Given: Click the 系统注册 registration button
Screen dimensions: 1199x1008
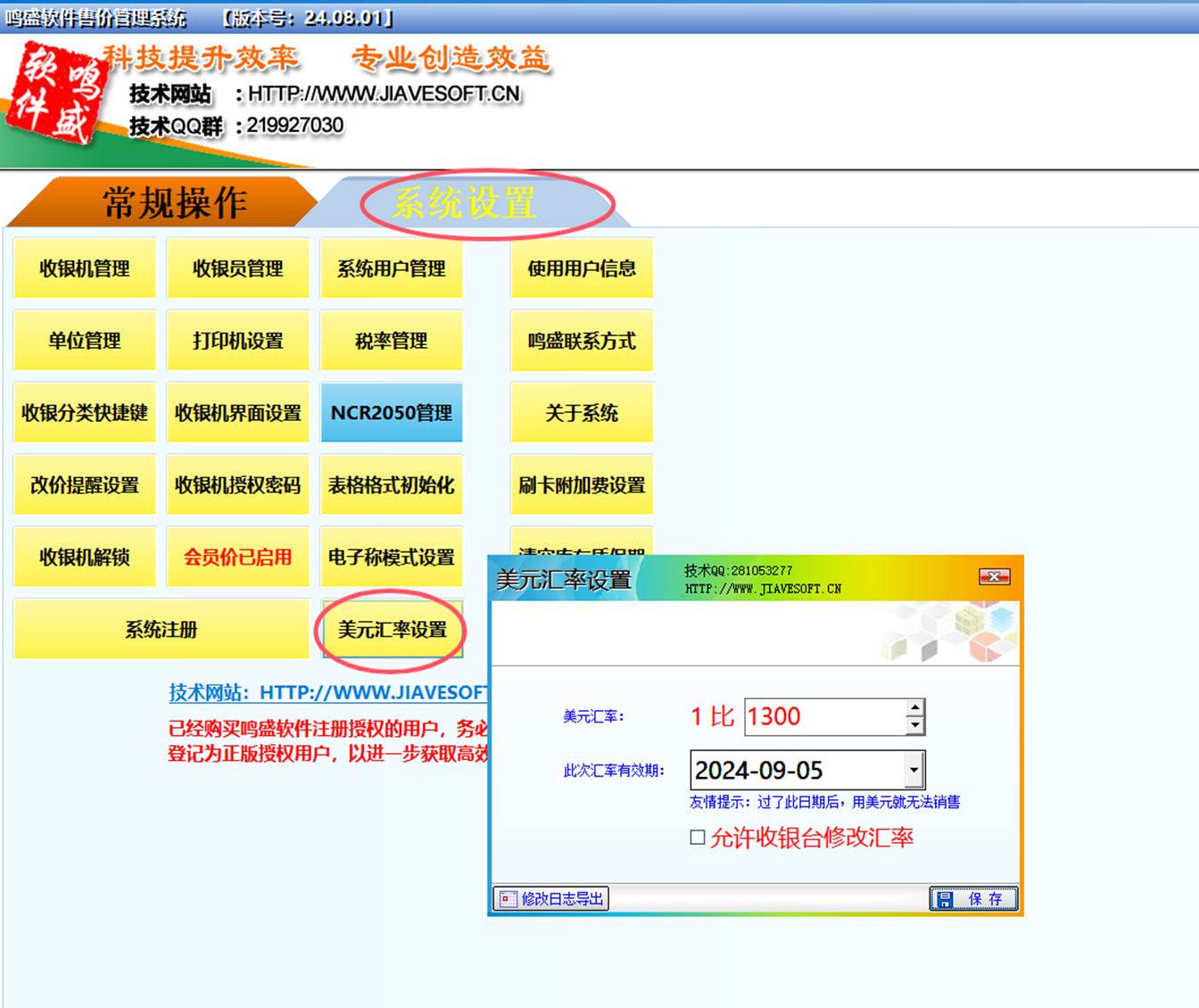Looking at the screenshot, I should click(x=161, y=630).
